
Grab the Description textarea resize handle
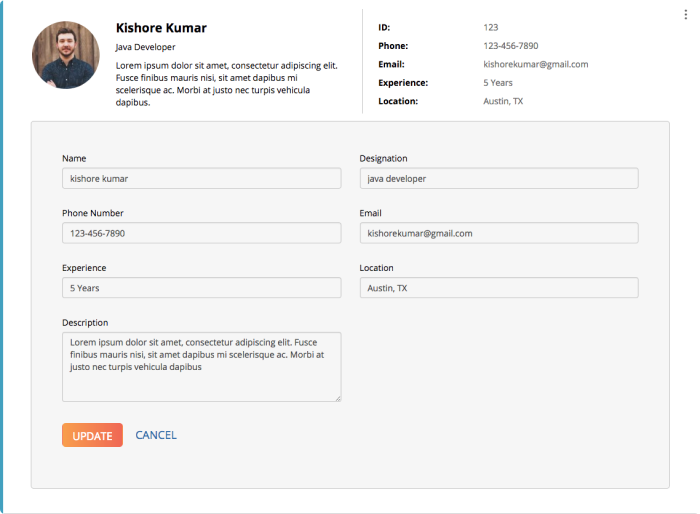tap(338, 398)
